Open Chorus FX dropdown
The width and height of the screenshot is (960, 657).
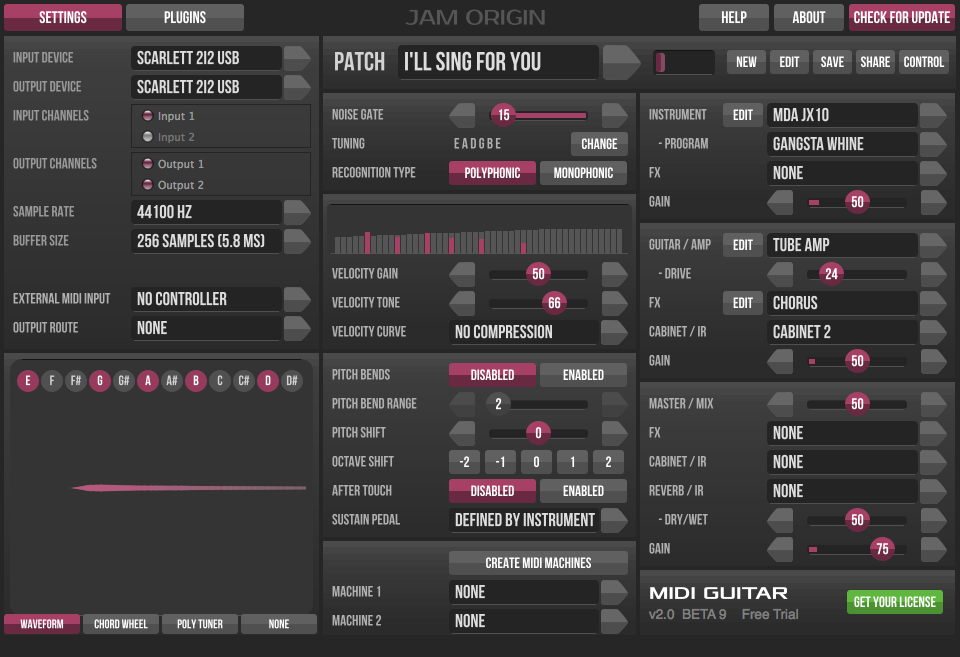coord(933,302)
